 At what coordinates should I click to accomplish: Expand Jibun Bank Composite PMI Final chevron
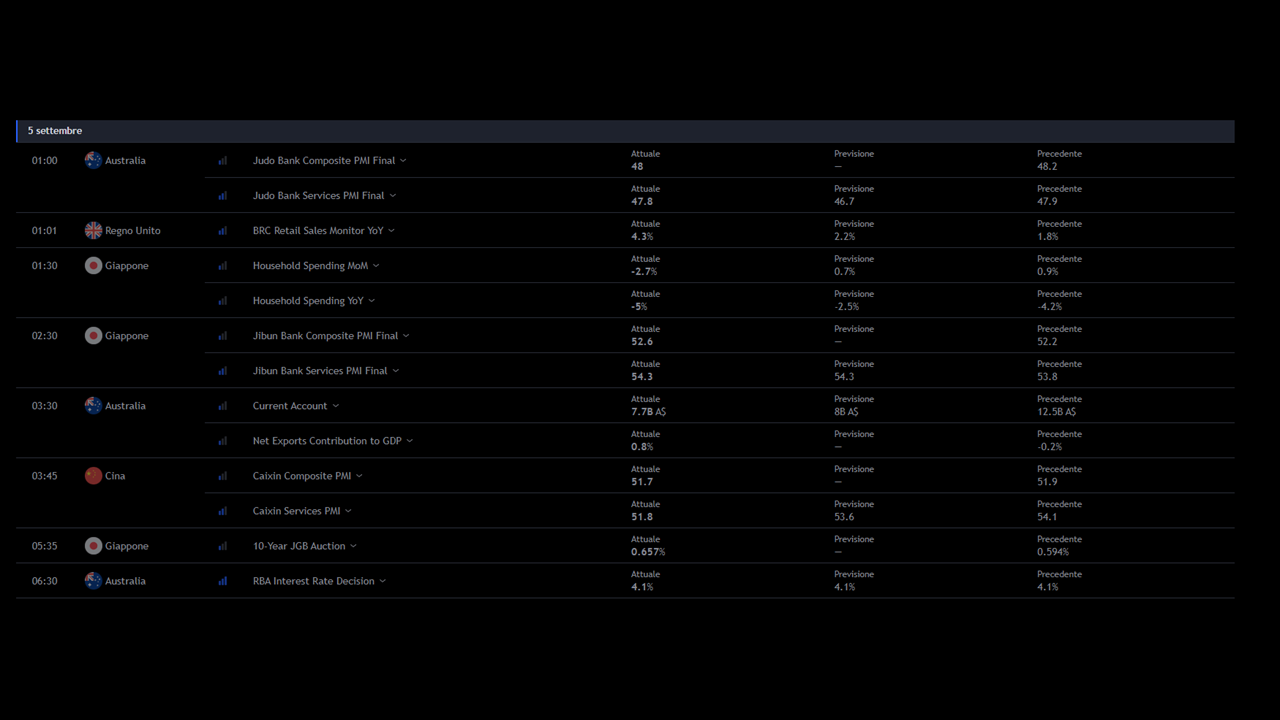[x=406, y=336]
